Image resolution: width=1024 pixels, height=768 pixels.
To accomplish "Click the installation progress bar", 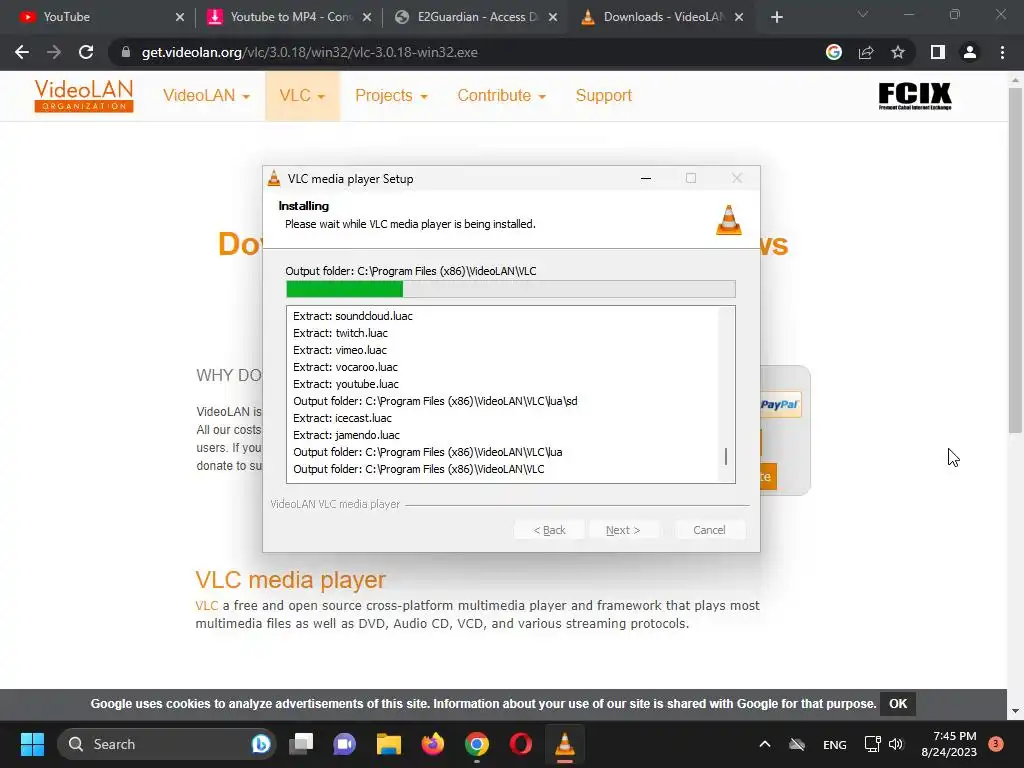I will pos(511,289).
